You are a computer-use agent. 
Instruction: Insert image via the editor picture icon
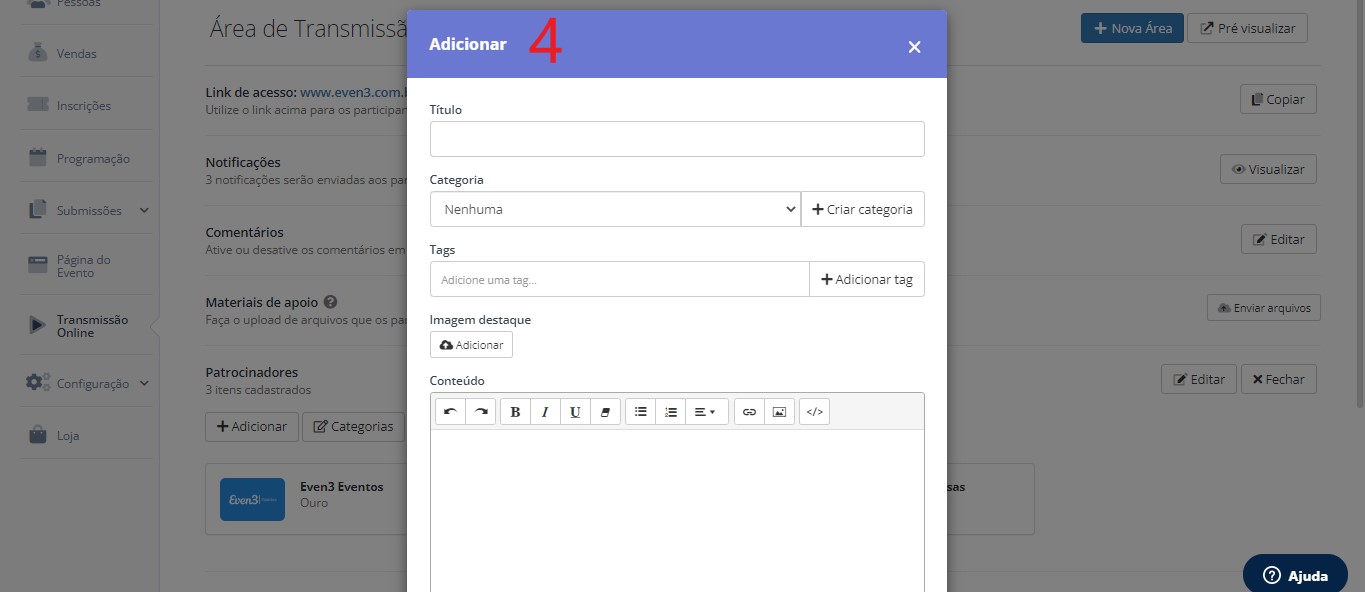click(780, 412)
